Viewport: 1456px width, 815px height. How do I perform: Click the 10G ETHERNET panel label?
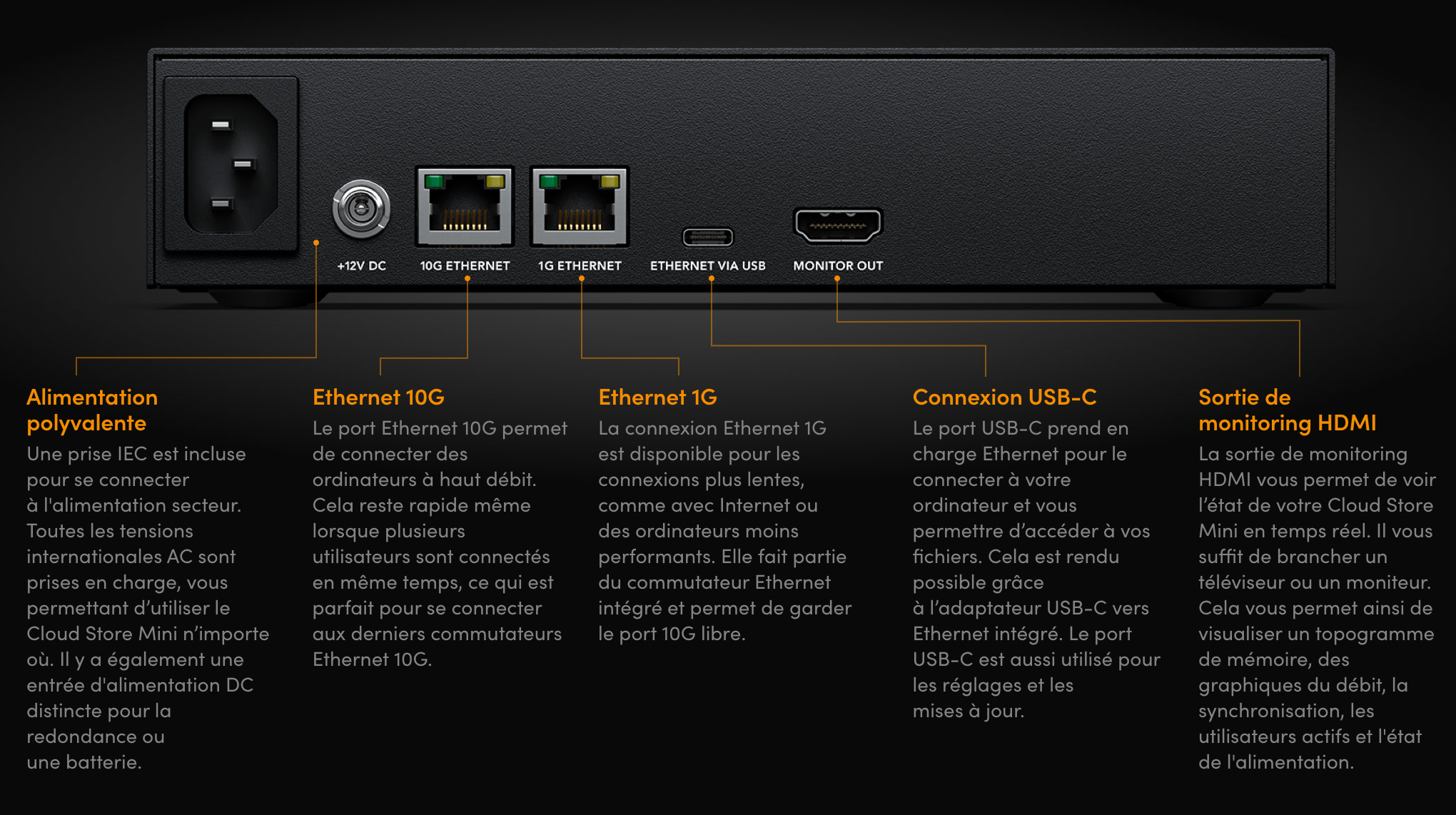465,265
